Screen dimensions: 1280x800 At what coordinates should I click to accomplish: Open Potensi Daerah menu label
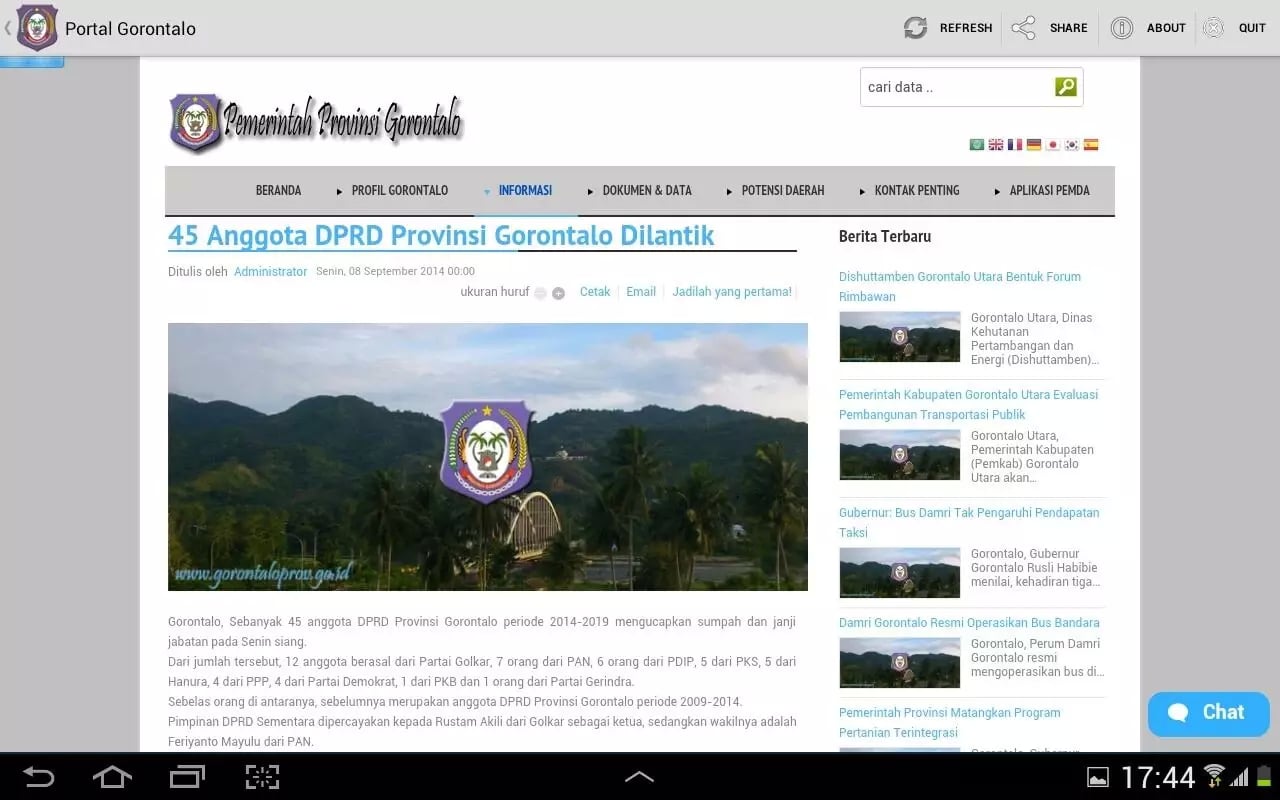coord(783,190)
